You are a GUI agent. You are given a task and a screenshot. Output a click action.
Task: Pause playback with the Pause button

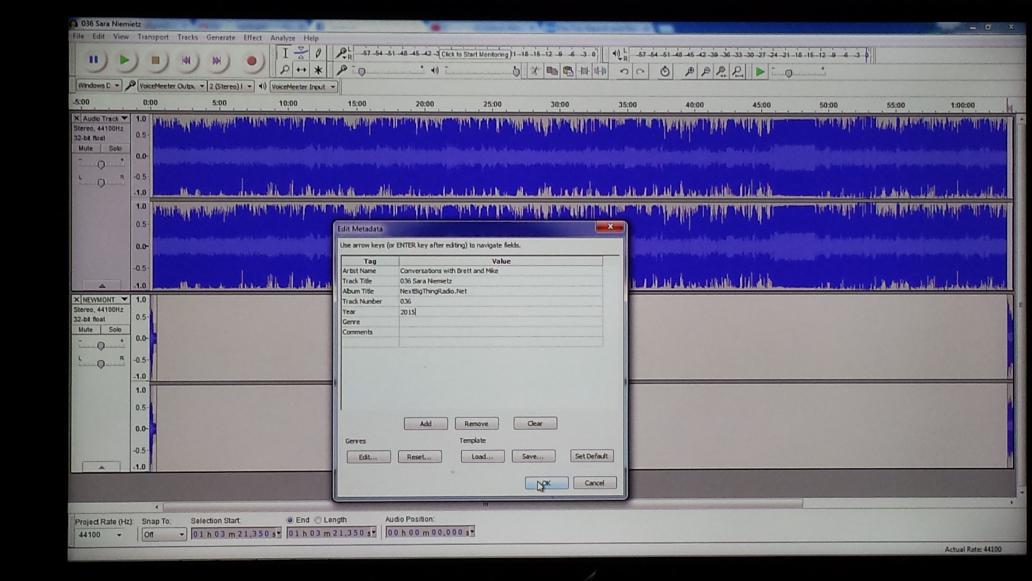[x=93, y=61]
